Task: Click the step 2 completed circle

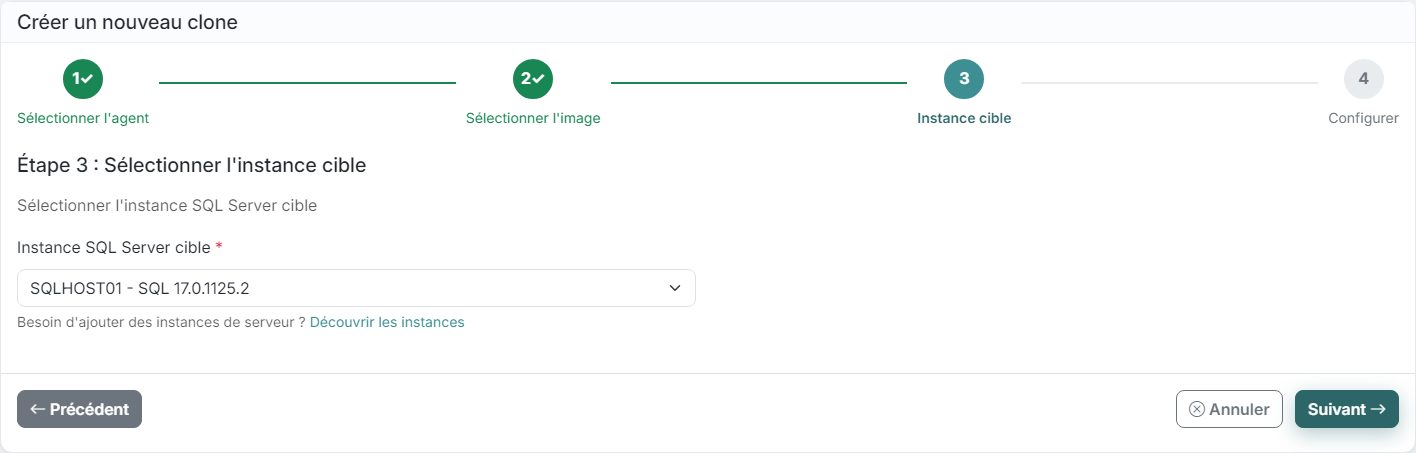Action: point(533,79)
